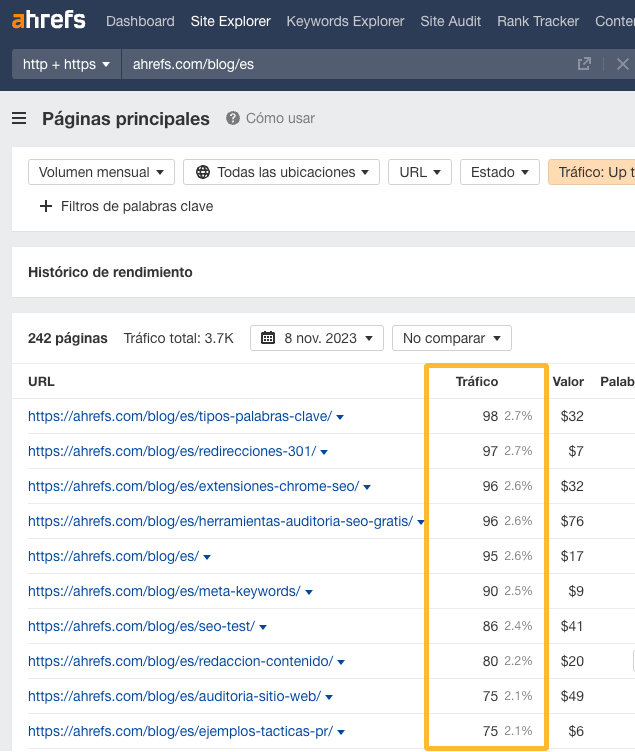
Task: Open the tipos-palabras-clave link
Action: pyautogui.click(x=180, y=416)
